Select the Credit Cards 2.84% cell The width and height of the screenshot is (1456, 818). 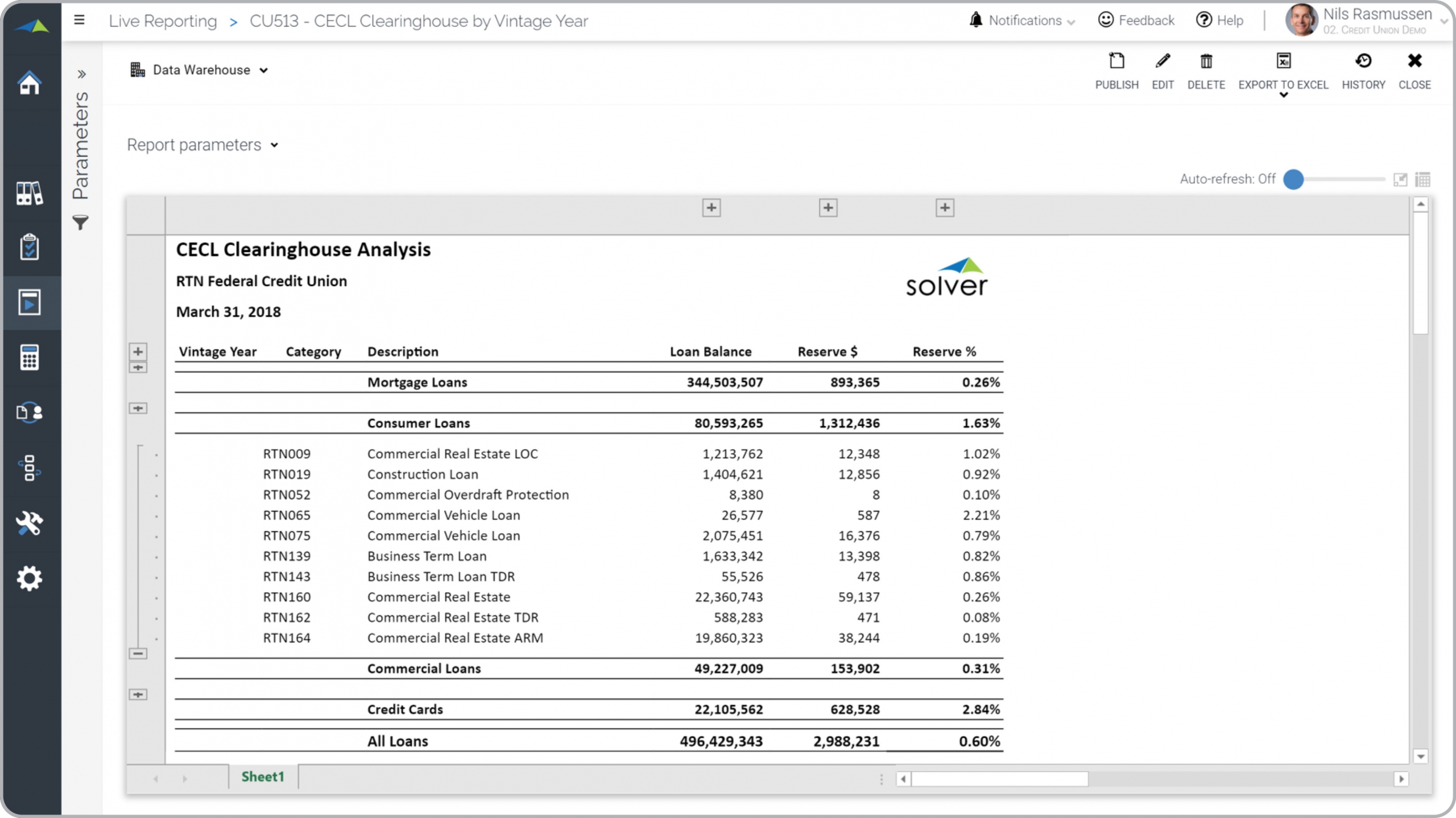pos(981,709)
